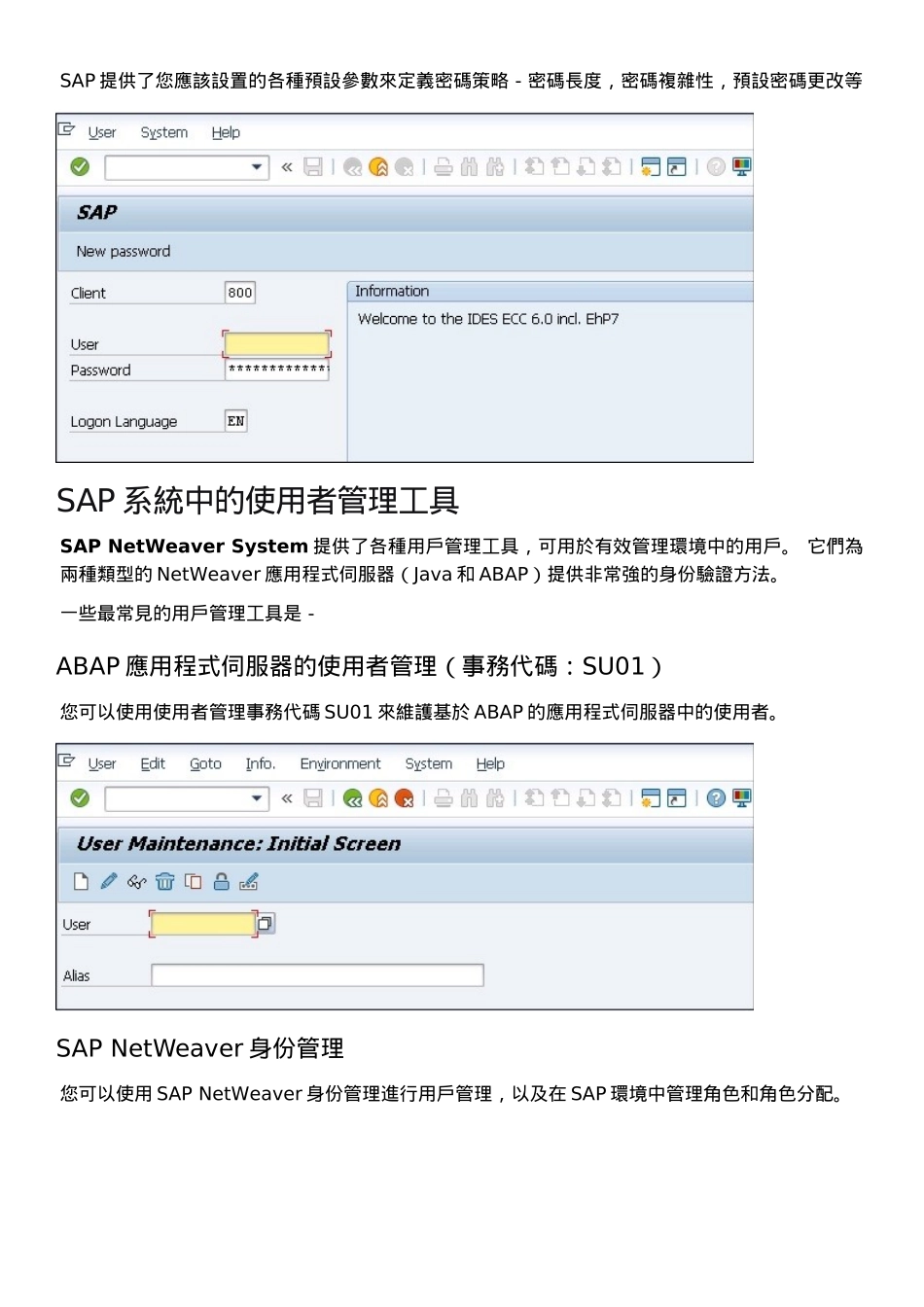
Task: Click the yellow User field in User Maintenance
Action: [x=203, y=924]
